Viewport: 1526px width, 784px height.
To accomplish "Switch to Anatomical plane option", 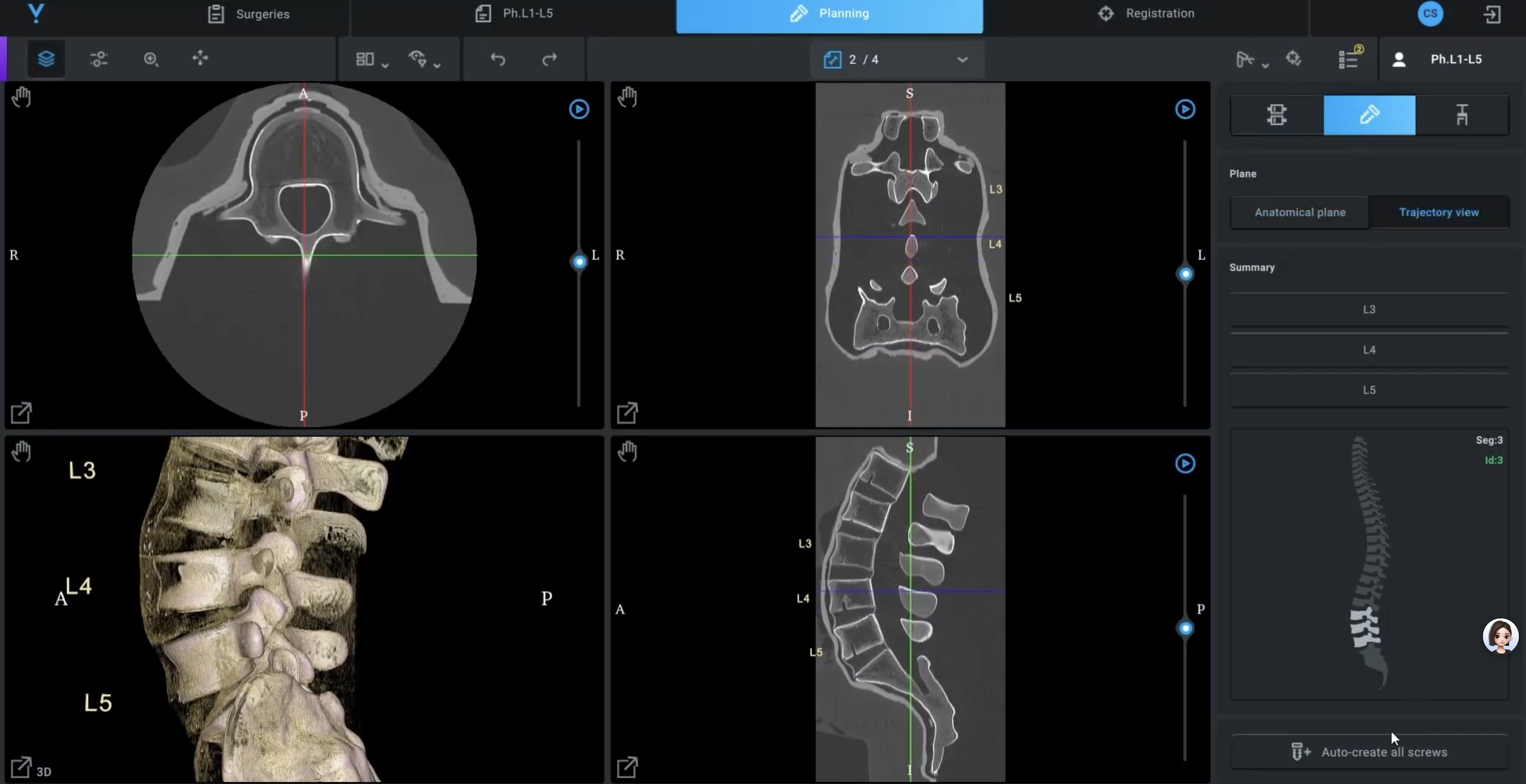I will coord(1300,212).
